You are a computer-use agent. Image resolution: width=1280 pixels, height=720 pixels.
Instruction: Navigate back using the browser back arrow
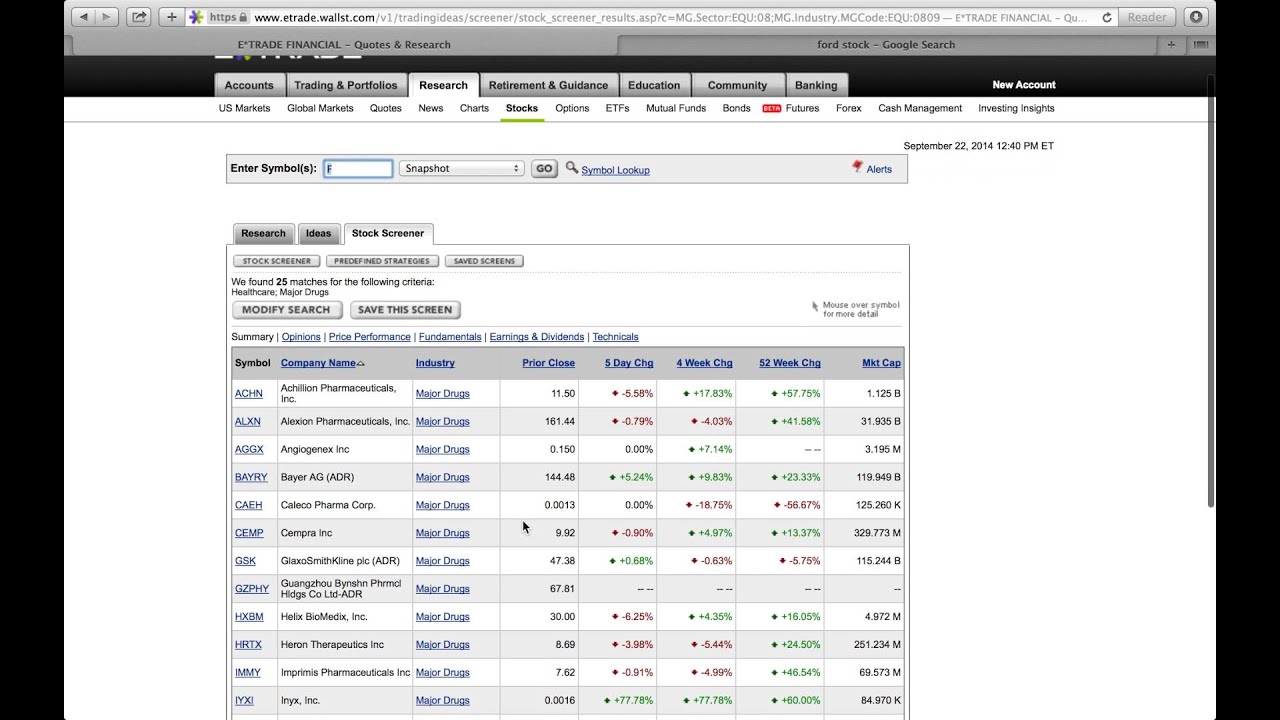point(84,16)
